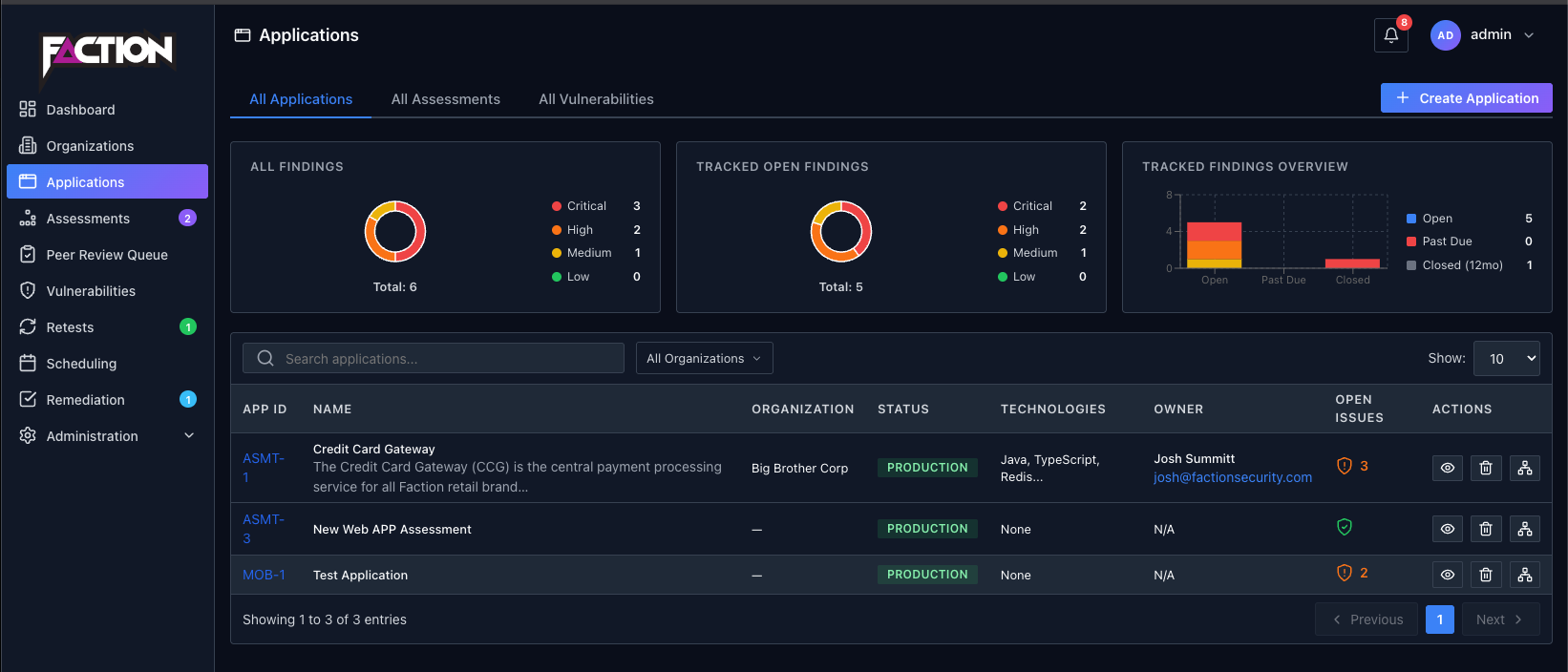
Task: Switch to All Assessments tab
Action: coord(446,99)
